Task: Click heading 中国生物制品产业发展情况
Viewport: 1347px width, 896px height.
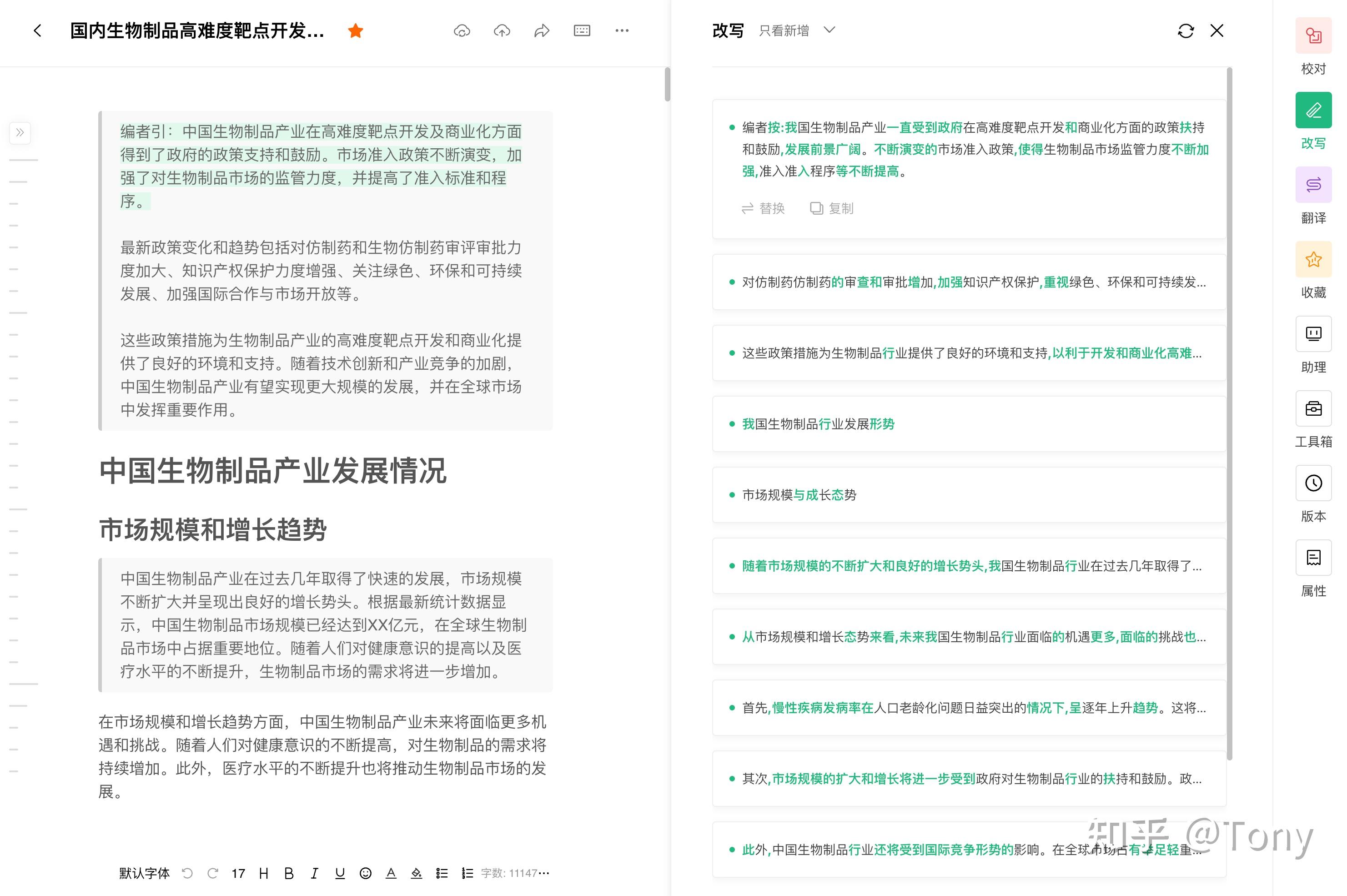Action: tap(273, 471)
